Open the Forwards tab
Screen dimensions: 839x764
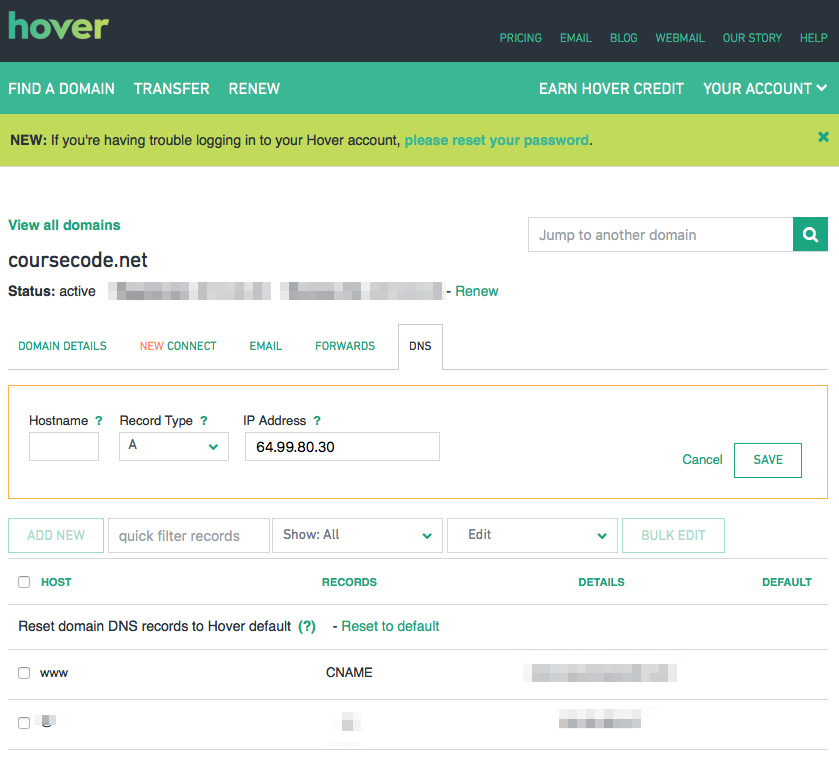tap(345, 346)
